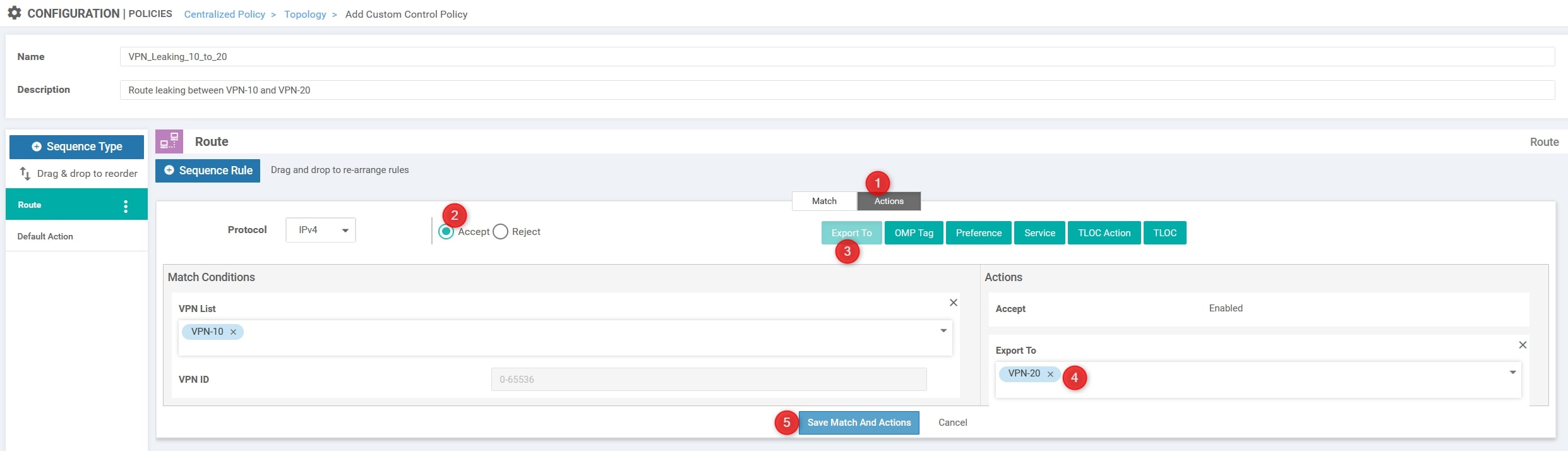Add a new Sequence Rule
The height and width of the screenshot is (451, 1568).
(x=208, y=171)
